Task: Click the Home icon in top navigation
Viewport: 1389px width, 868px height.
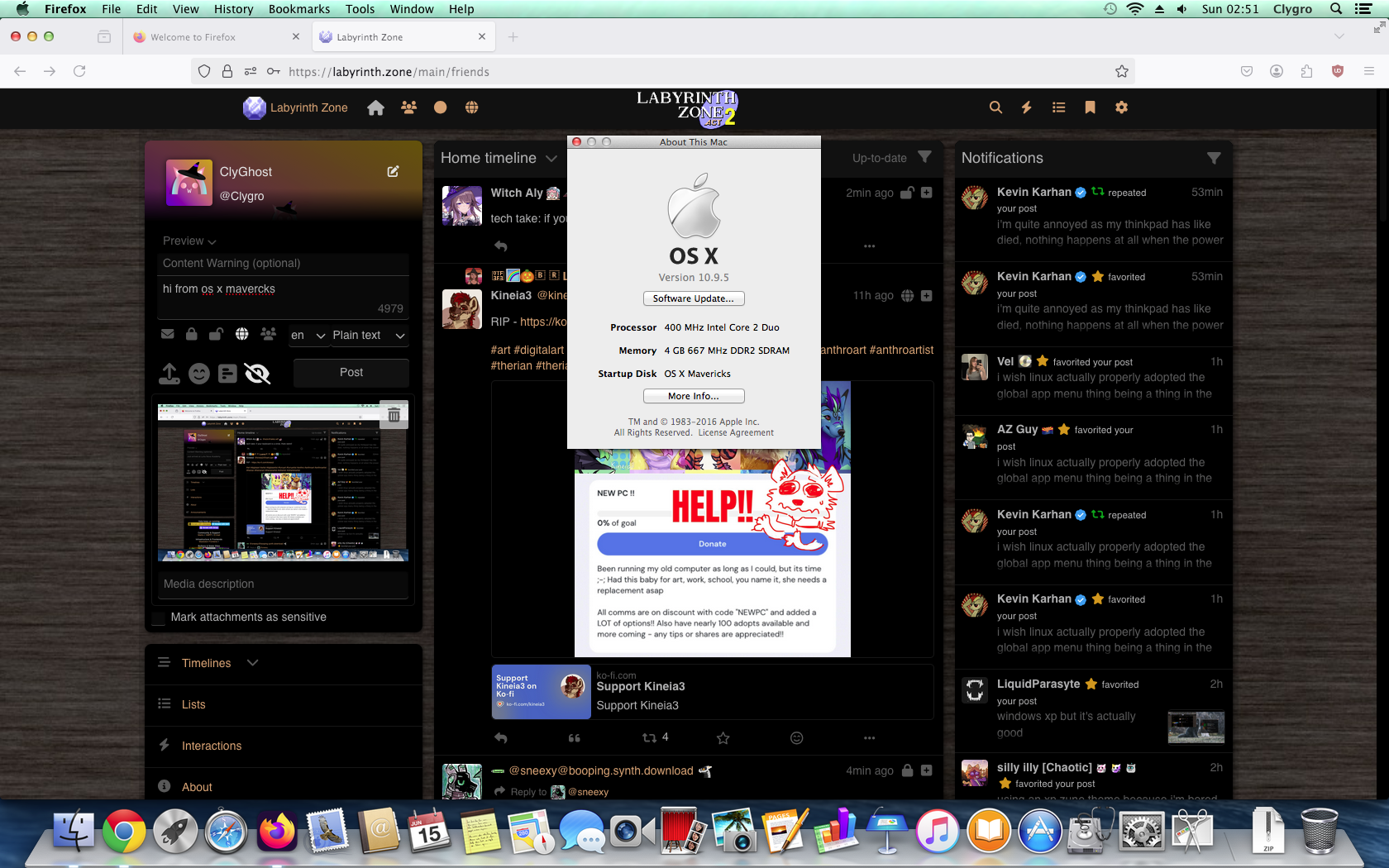Action: click(x=375, y=107)
